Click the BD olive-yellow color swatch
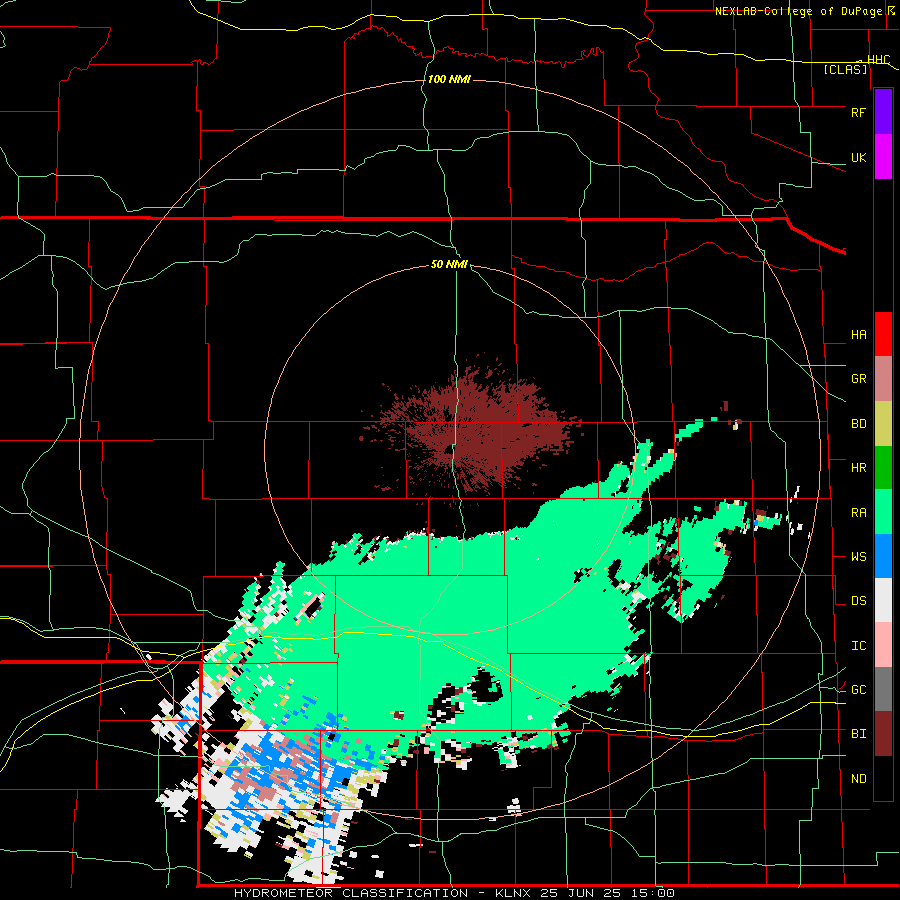Image resolution: width=900 pixels, height=900 pixels. coord(883,424)
